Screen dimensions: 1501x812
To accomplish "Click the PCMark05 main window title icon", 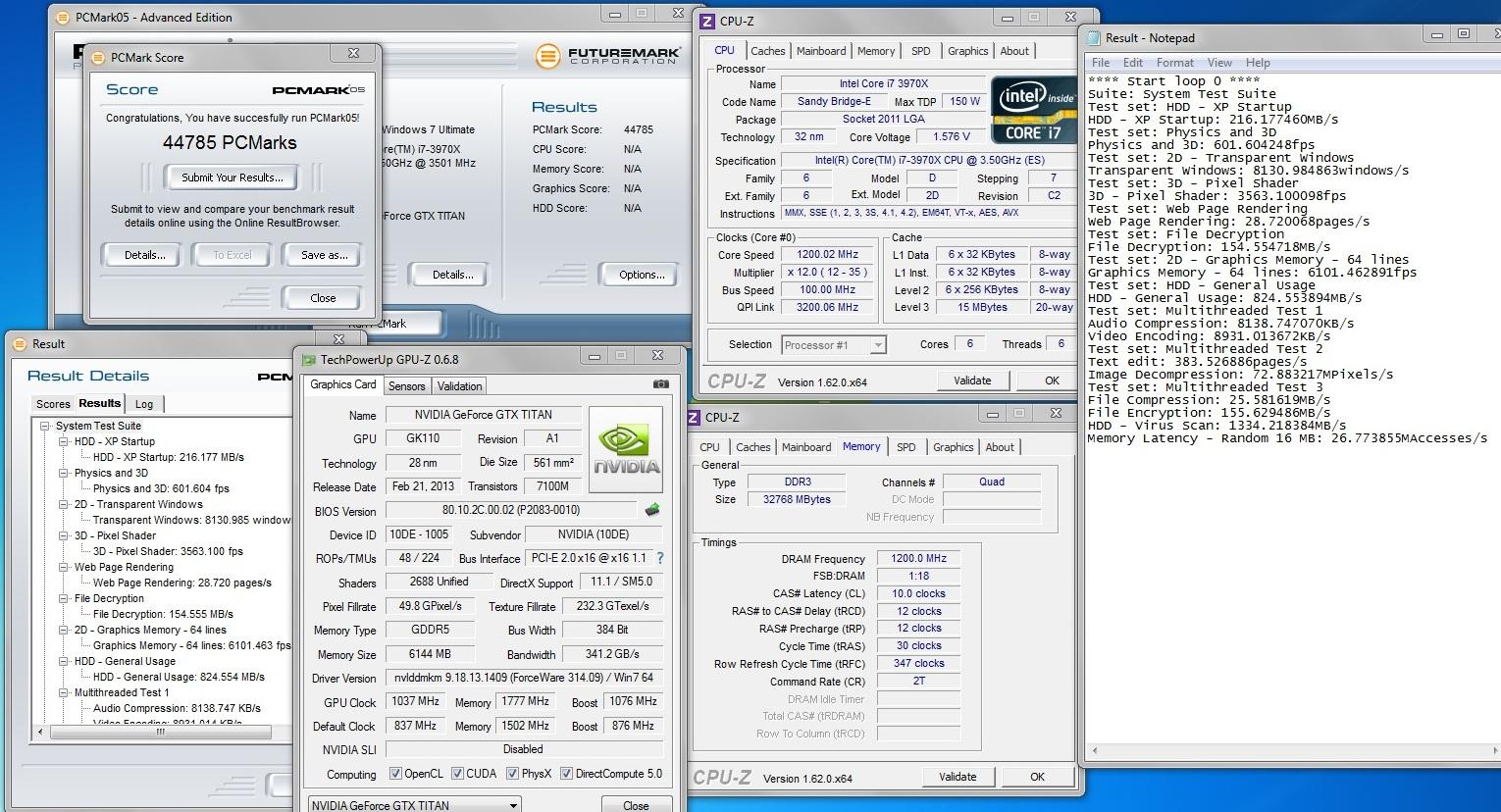I will tap(63, 17).
